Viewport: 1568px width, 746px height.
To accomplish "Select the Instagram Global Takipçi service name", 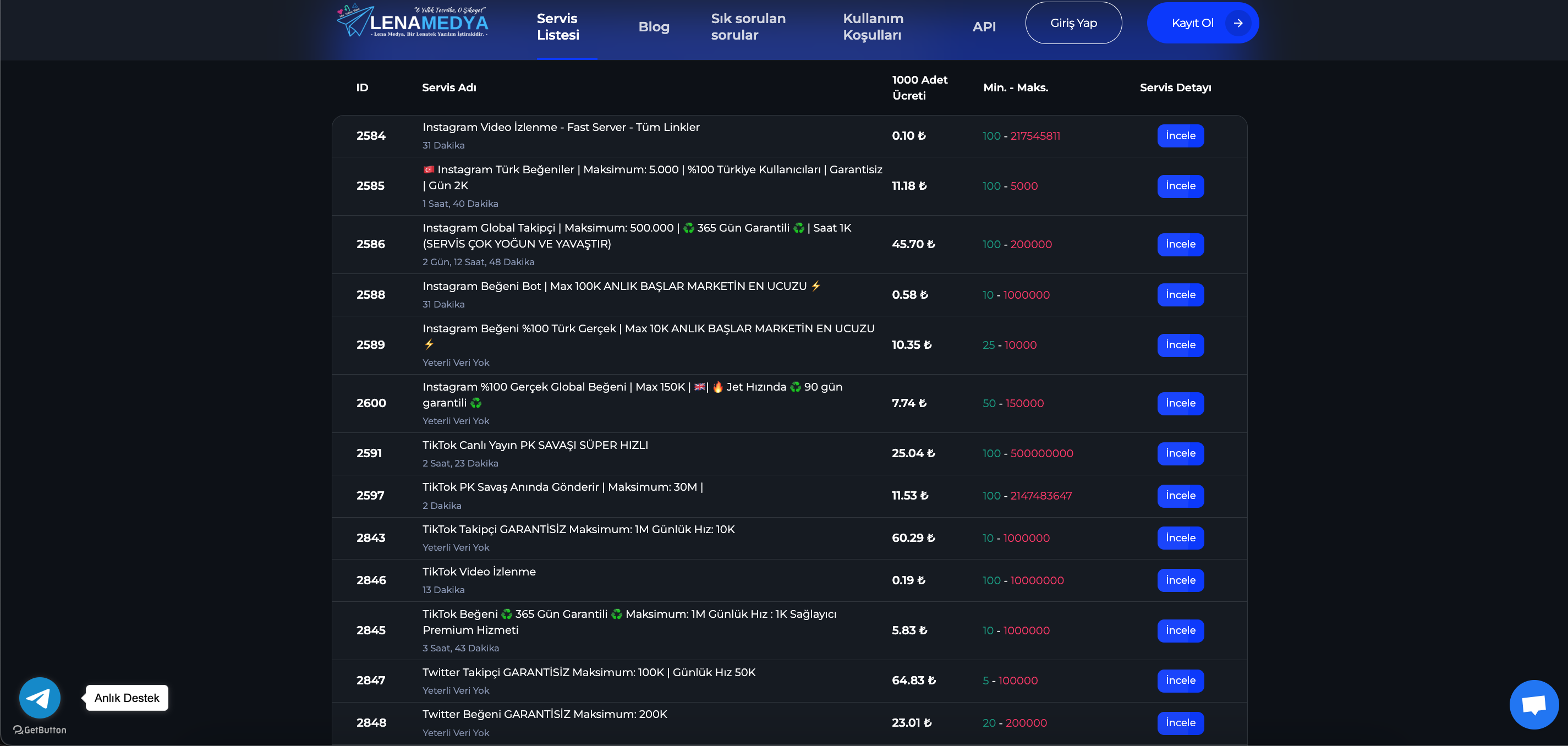I will (637, 236).
